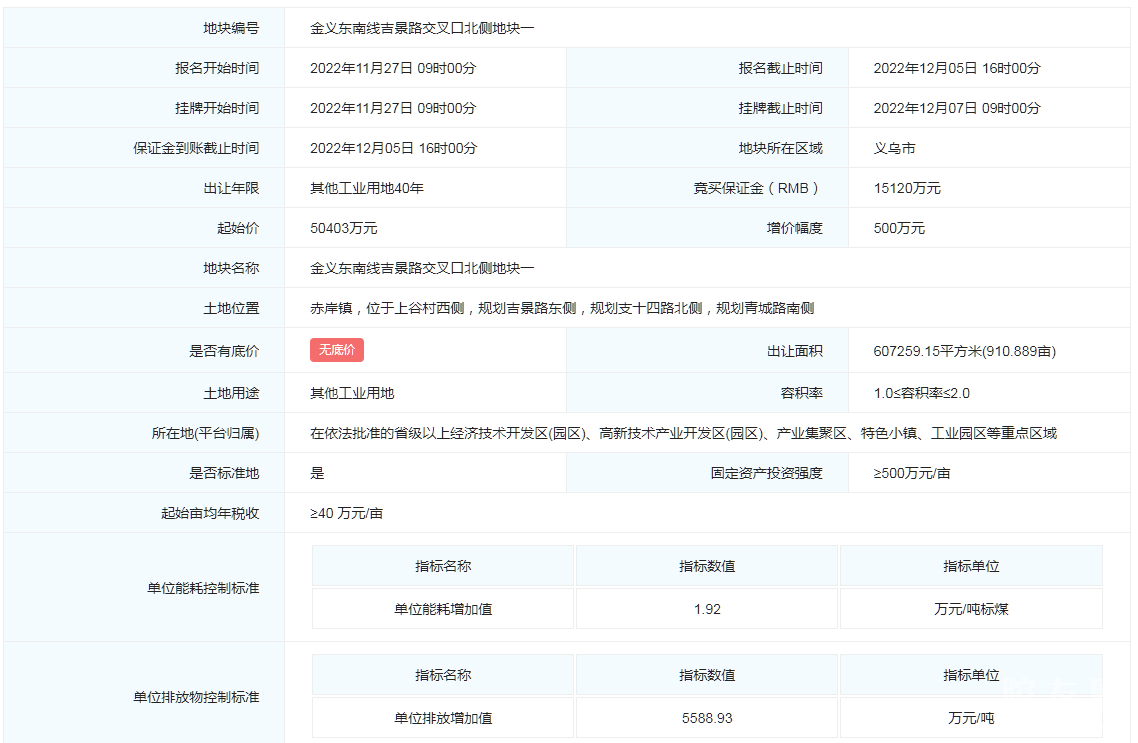Click the 土地位置 description starting with 赤岸镇
The width and height of the screenshot is (1138, 743).
coord(562,308)
